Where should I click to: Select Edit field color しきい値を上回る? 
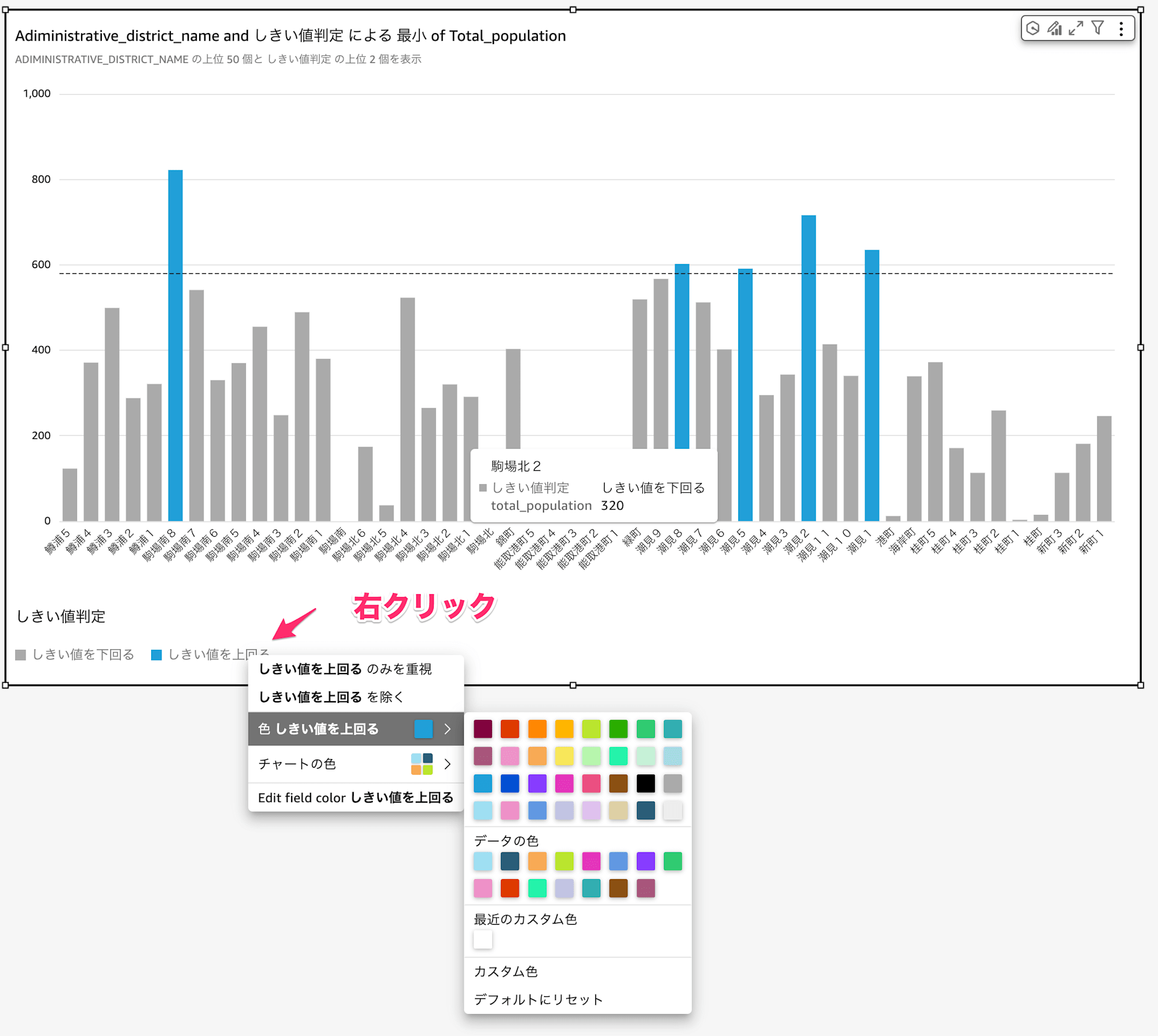pyautogui.click(x=356, y=797)
